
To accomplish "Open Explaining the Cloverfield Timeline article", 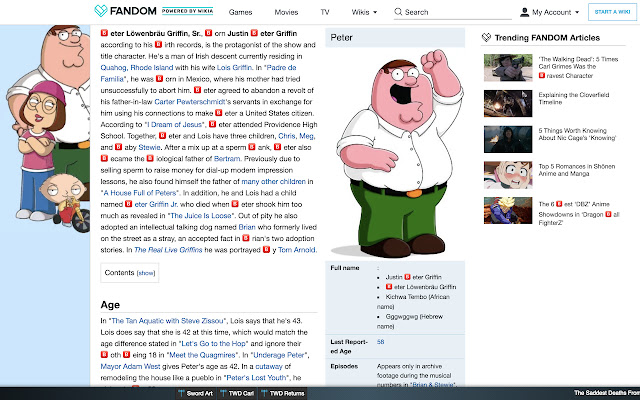I will [573, 98].
